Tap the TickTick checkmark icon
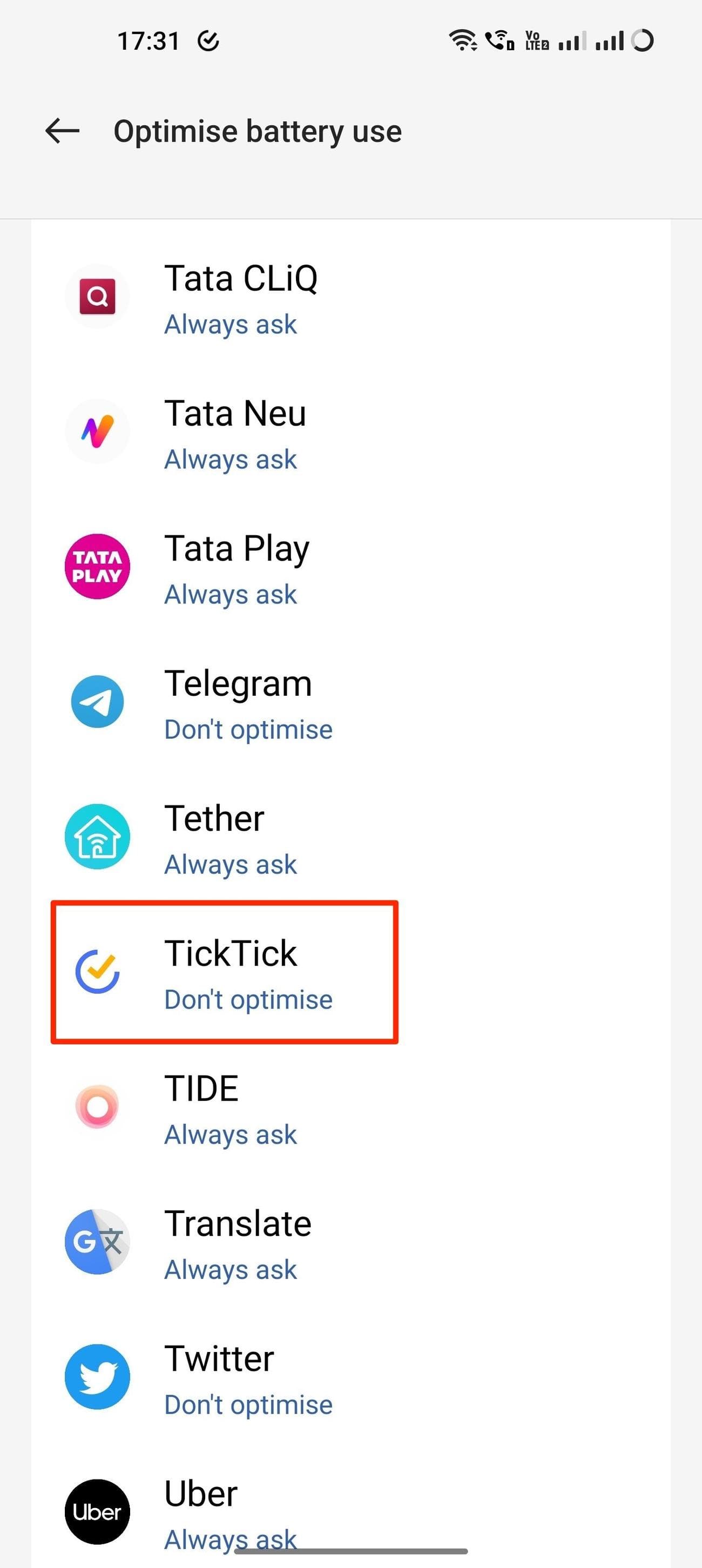The height and width of the screenshot is (1568, 702). tap(97, 972)
